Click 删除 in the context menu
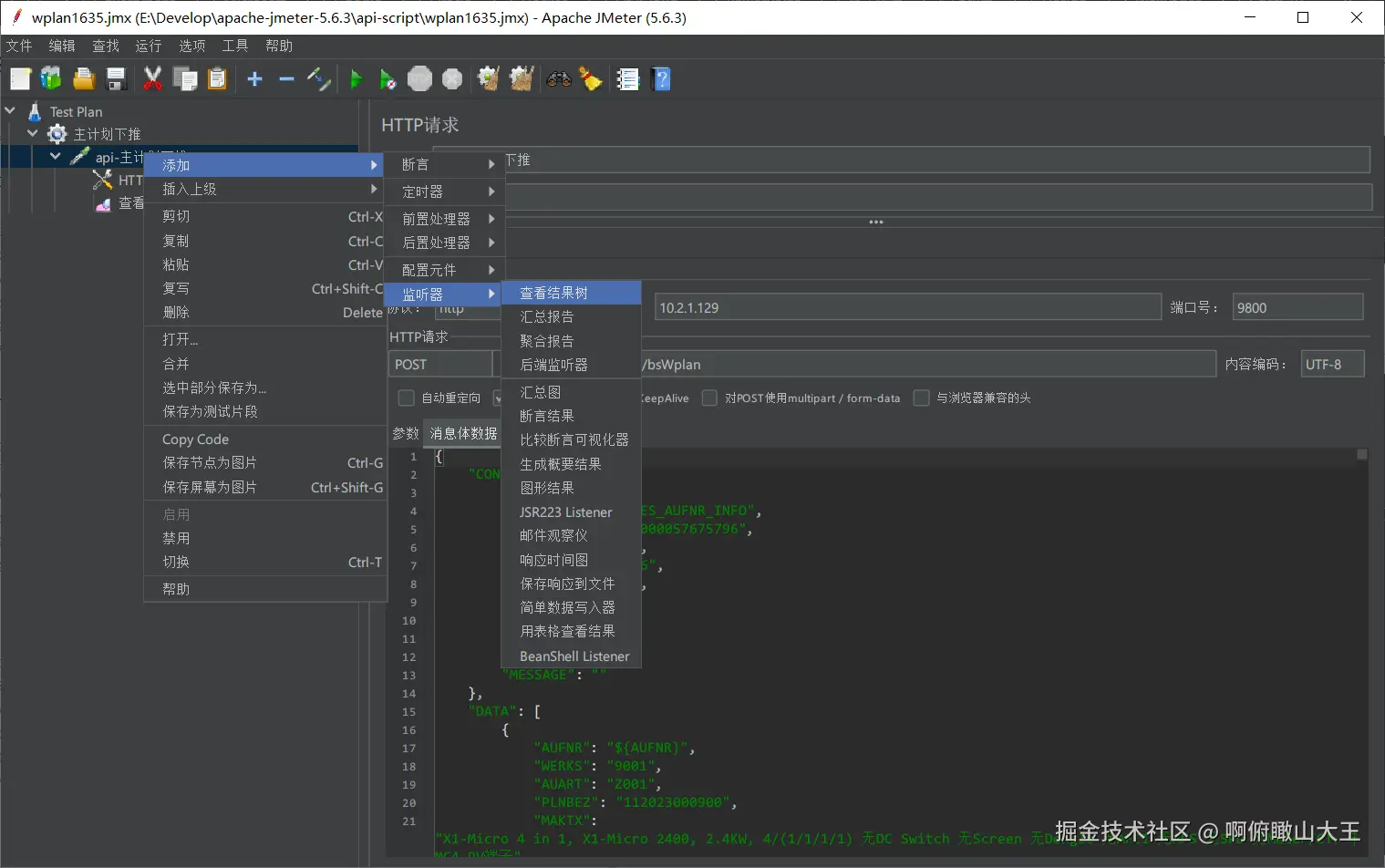This screenshot has width=1385, height=868. (x=265, y=312)
